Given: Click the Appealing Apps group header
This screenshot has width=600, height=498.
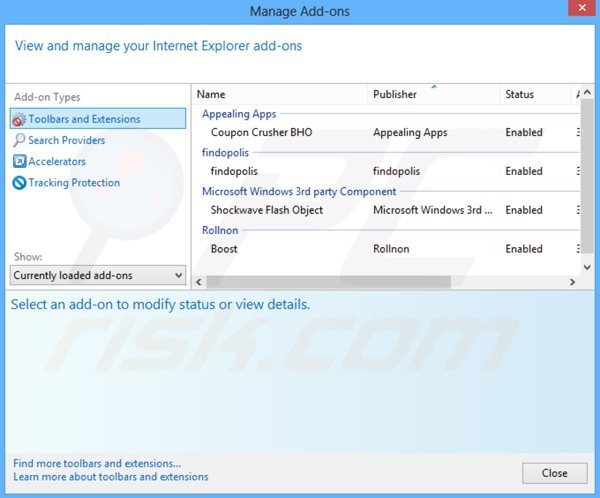Looking at the screenshot, I should pyautogui.click(x=239, y=114).
